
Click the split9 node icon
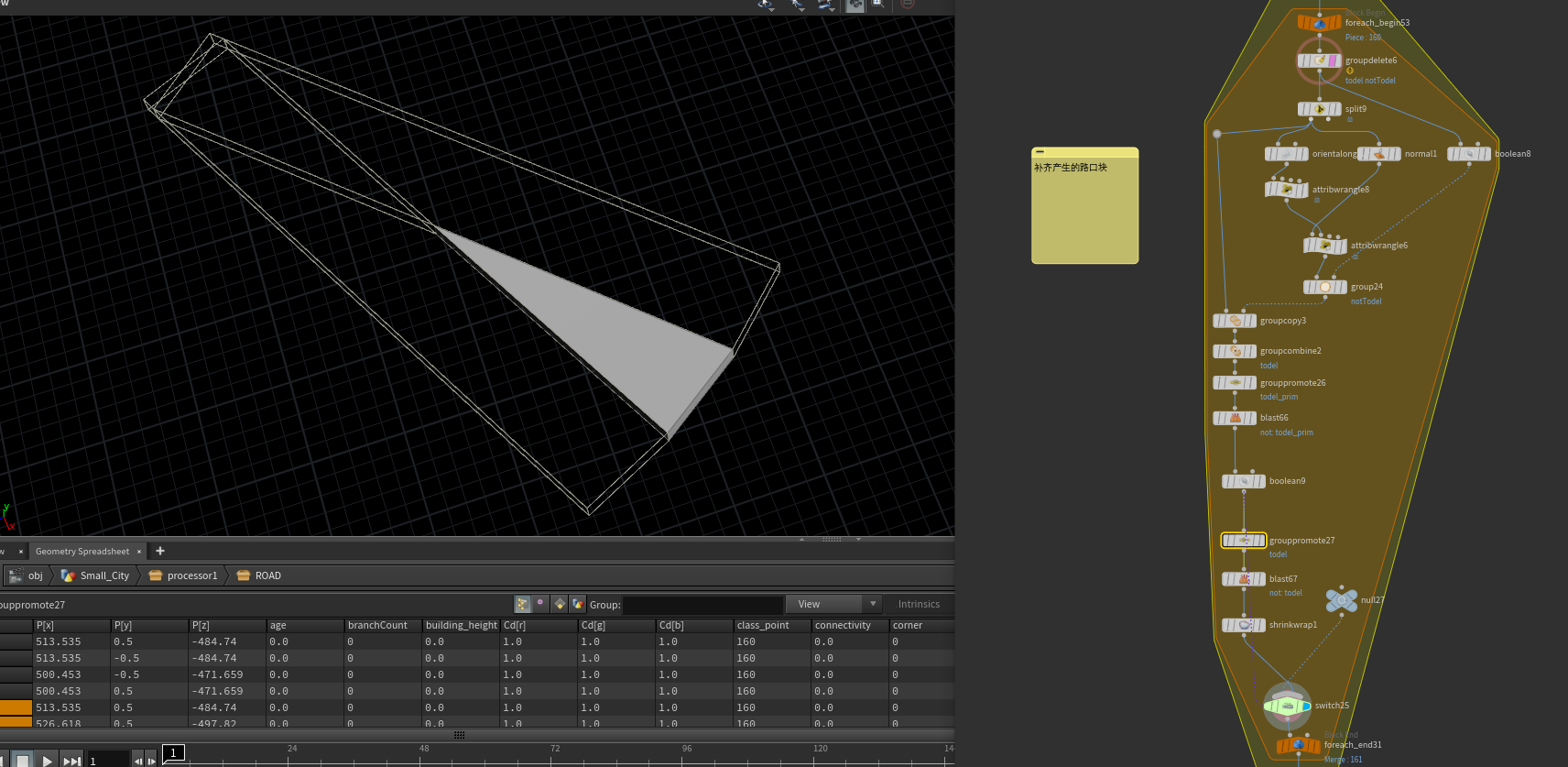(1319, 109)
